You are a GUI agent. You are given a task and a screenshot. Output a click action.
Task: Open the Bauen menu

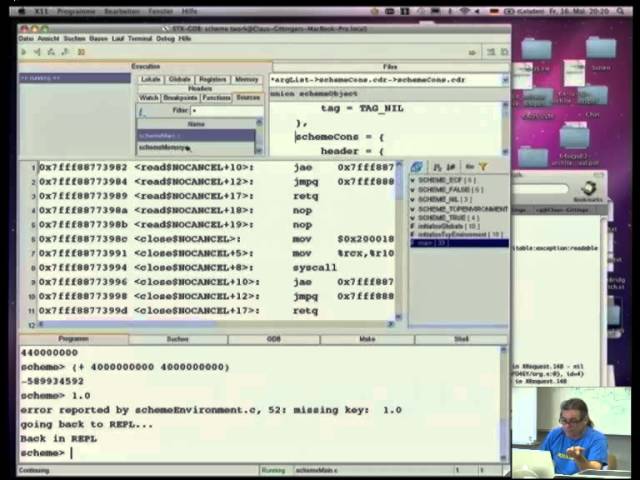tap(98, 38)
